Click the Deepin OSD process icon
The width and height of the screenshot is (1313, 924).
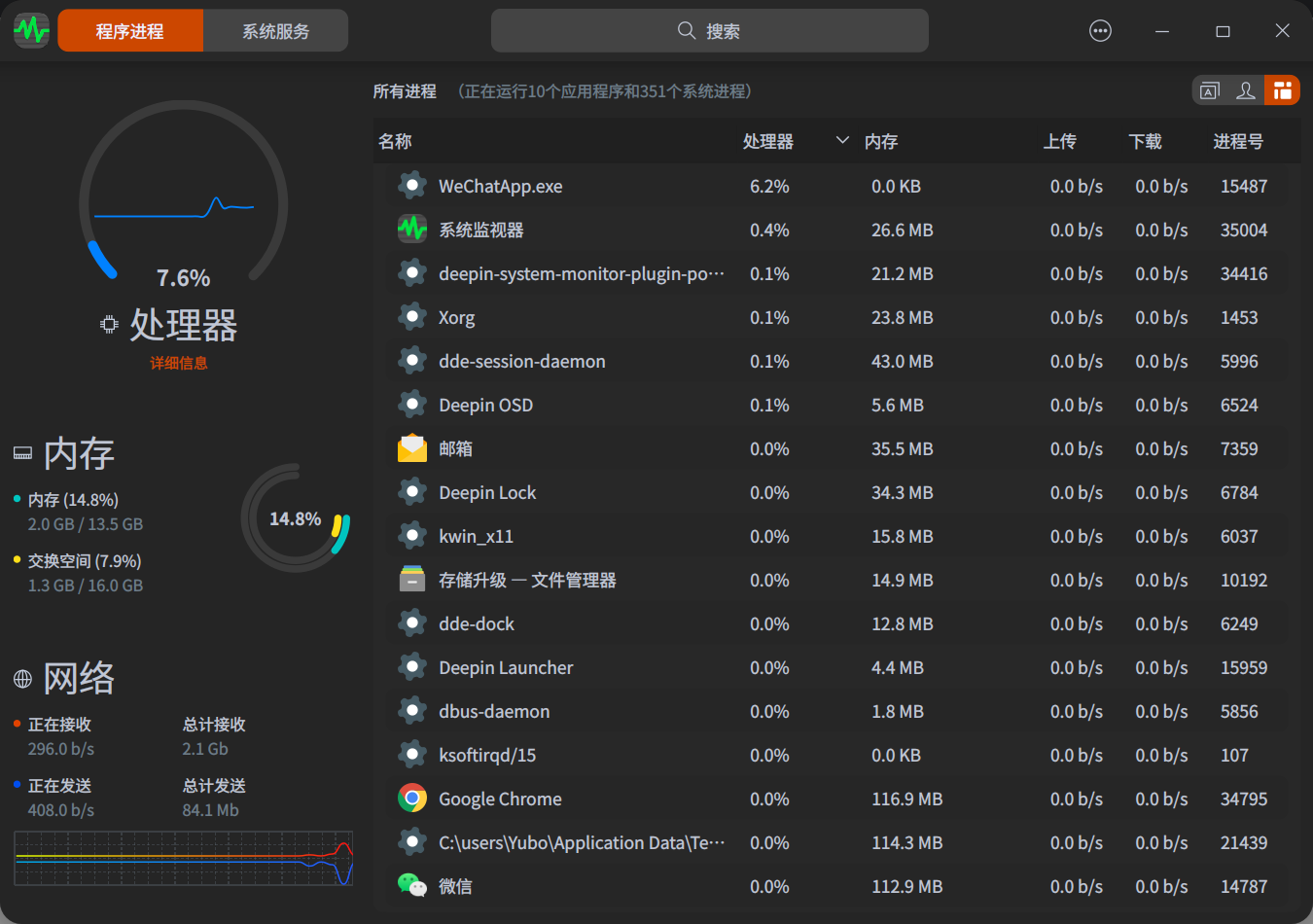(x=412, y=405)
